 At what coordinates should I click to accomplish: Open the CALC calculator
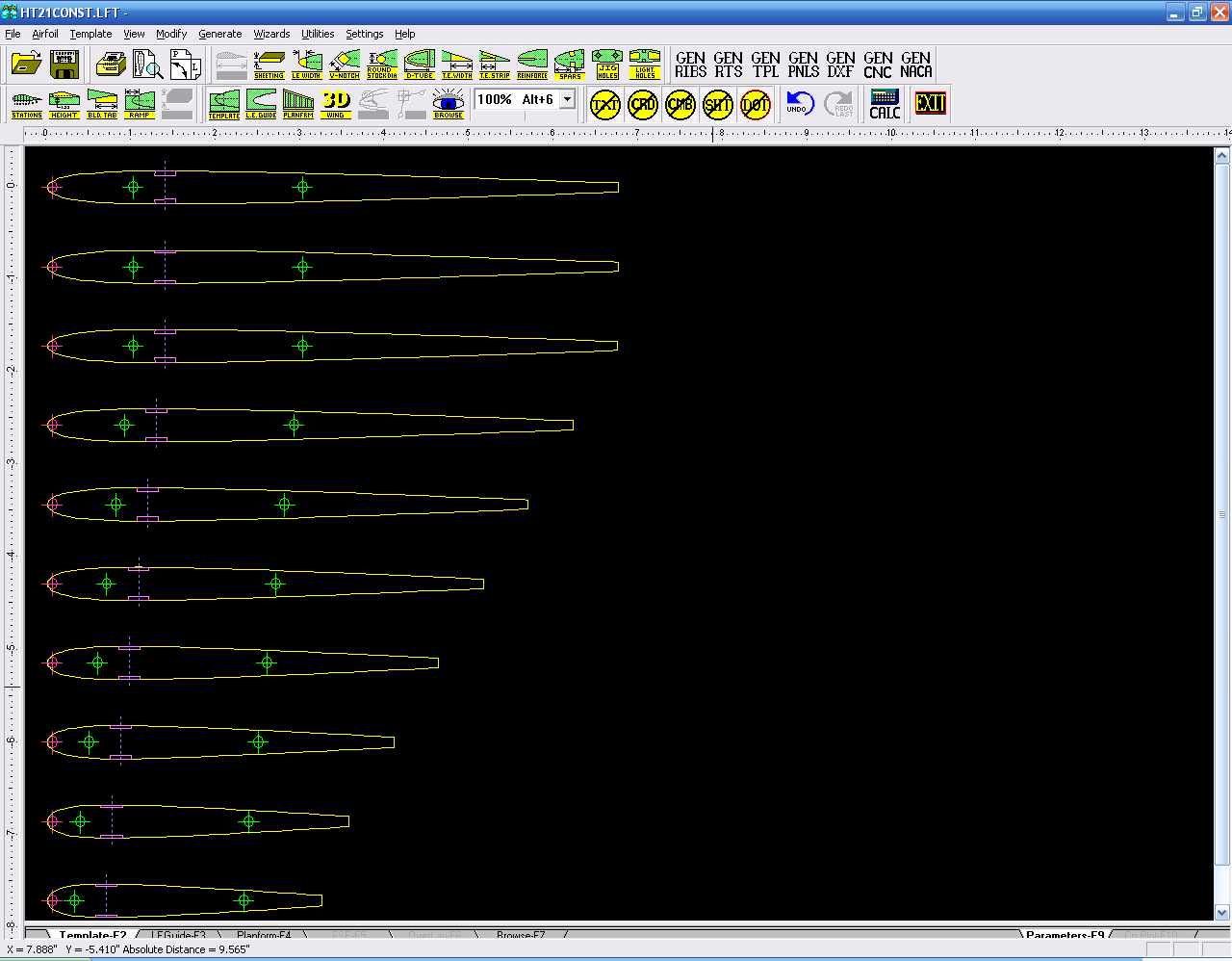click(x=885, y=104)
